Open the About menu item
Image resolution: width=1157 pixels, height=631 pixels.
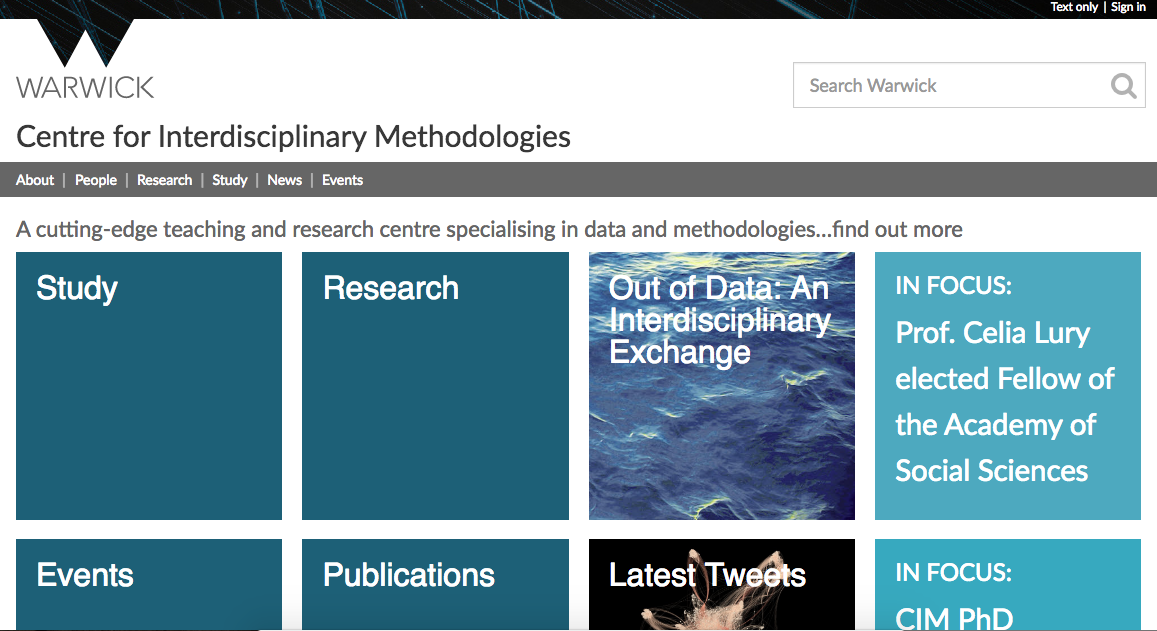(x=35, y=180)
